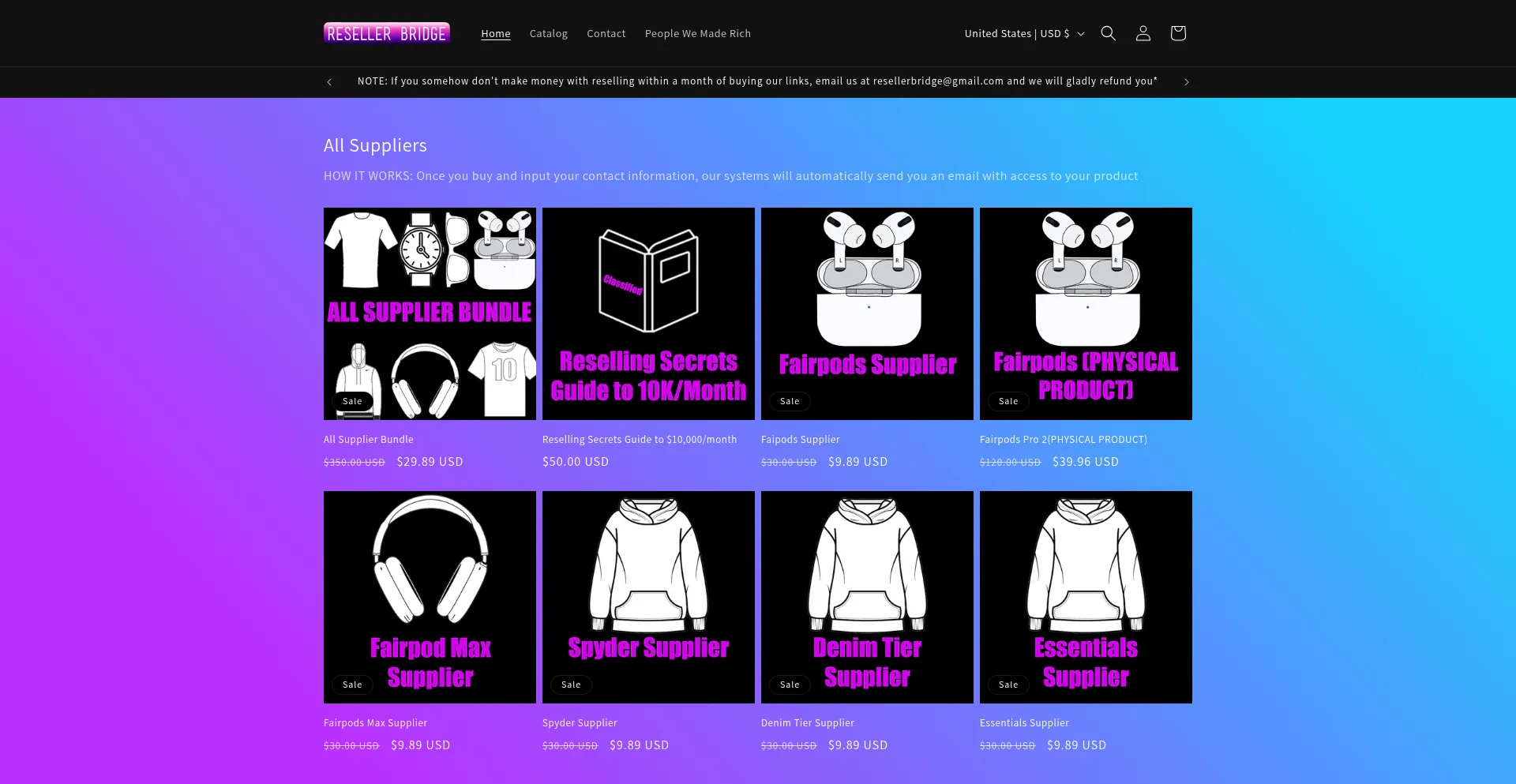Open the search panel
The image size is (1516, 784).
pyautogui.click(x=1108, y=33)
